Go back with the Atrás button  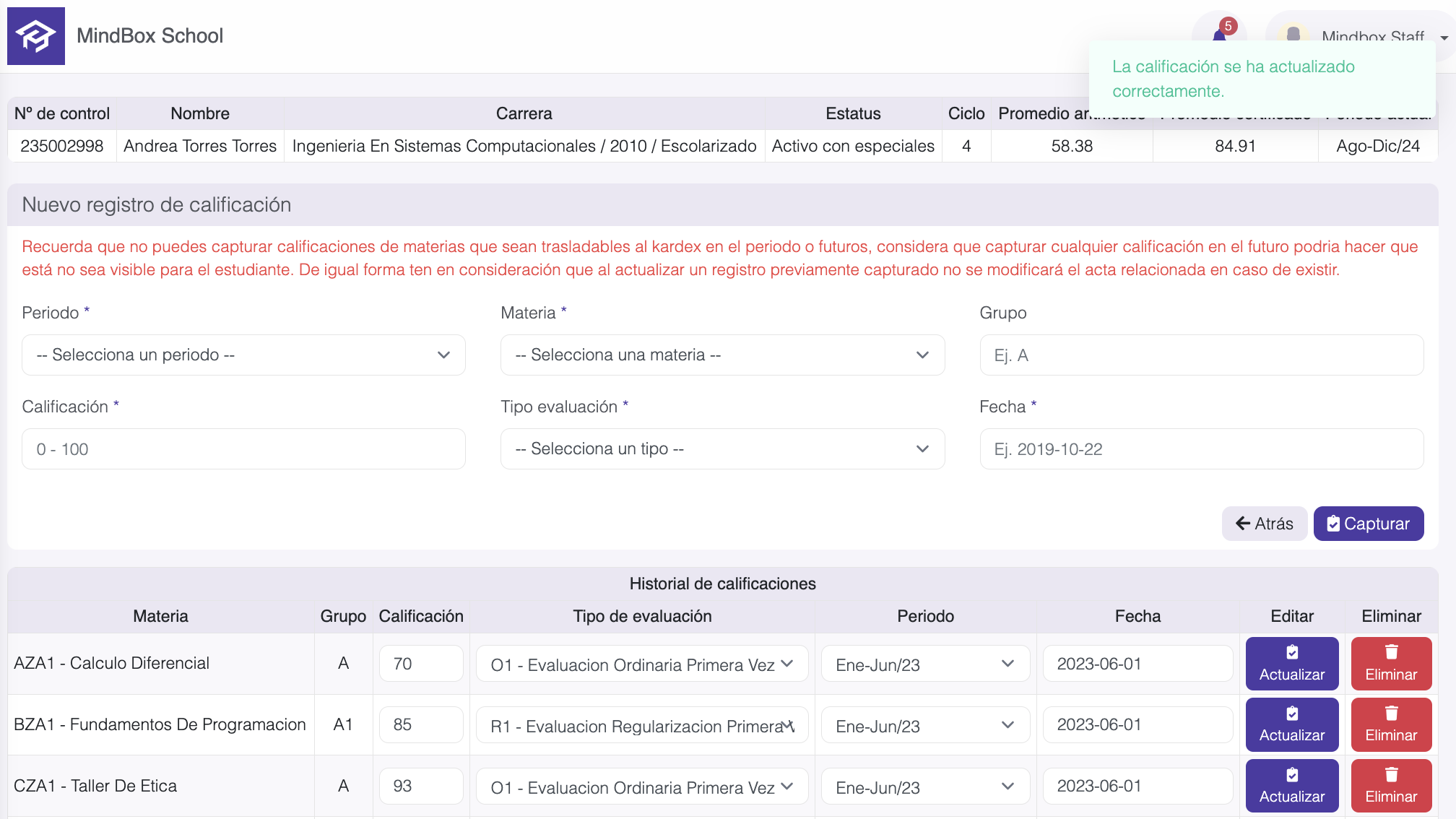tap(1264, 524)
